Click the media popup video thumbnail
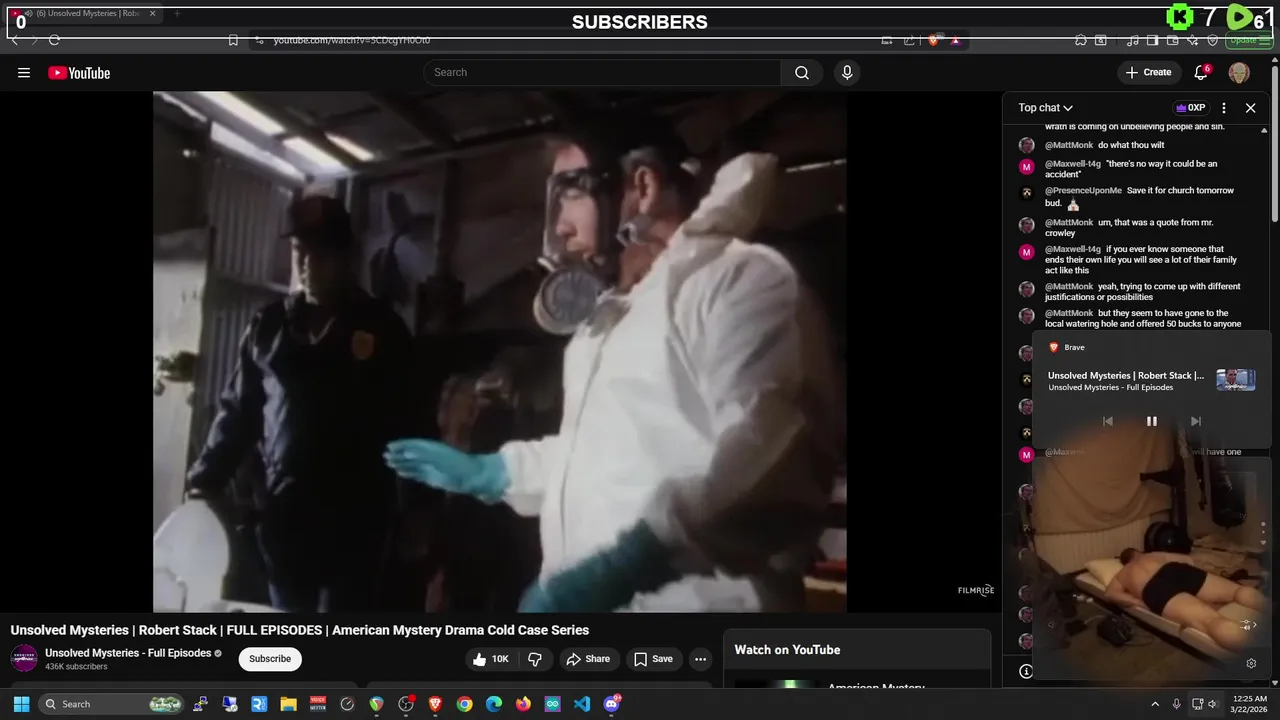The width and height of the screenshot is (1280, 720). 1235,380
